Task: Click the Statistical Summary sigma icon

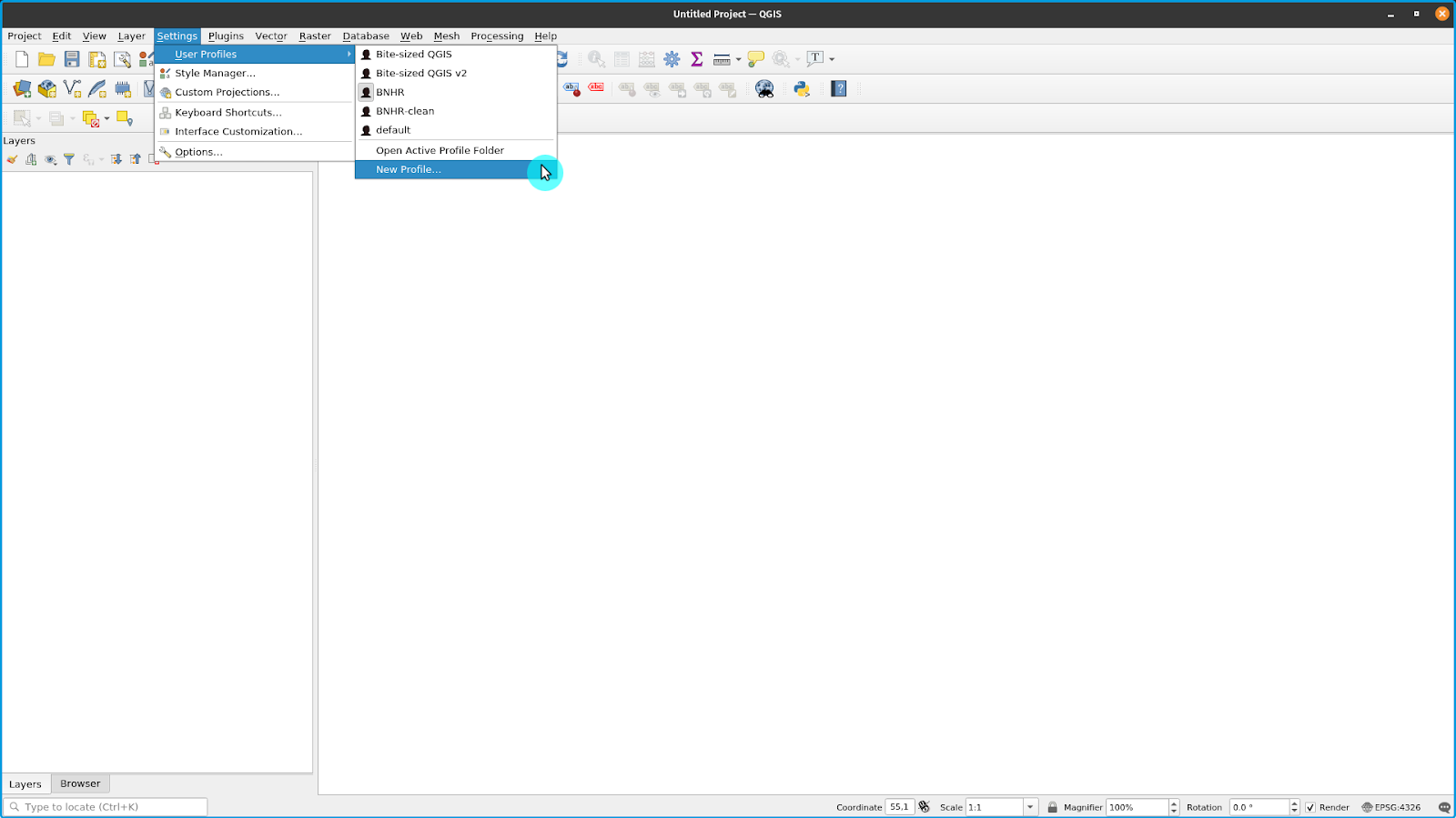Action: pyautogui.click(x=697, y=59)
